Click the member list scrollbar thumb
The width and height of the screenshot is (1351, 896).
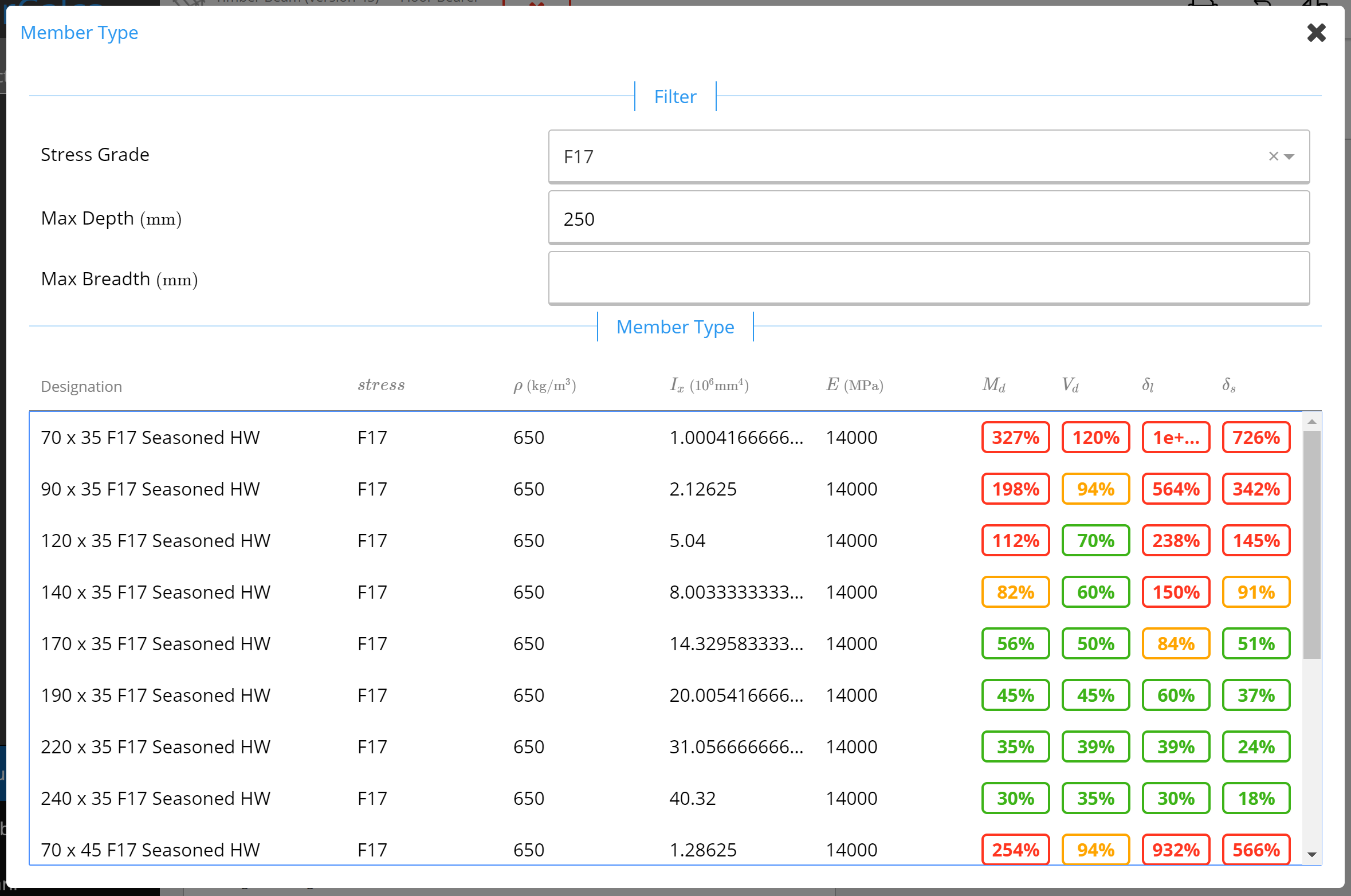pyautogui.click(x=1311, y=544)
